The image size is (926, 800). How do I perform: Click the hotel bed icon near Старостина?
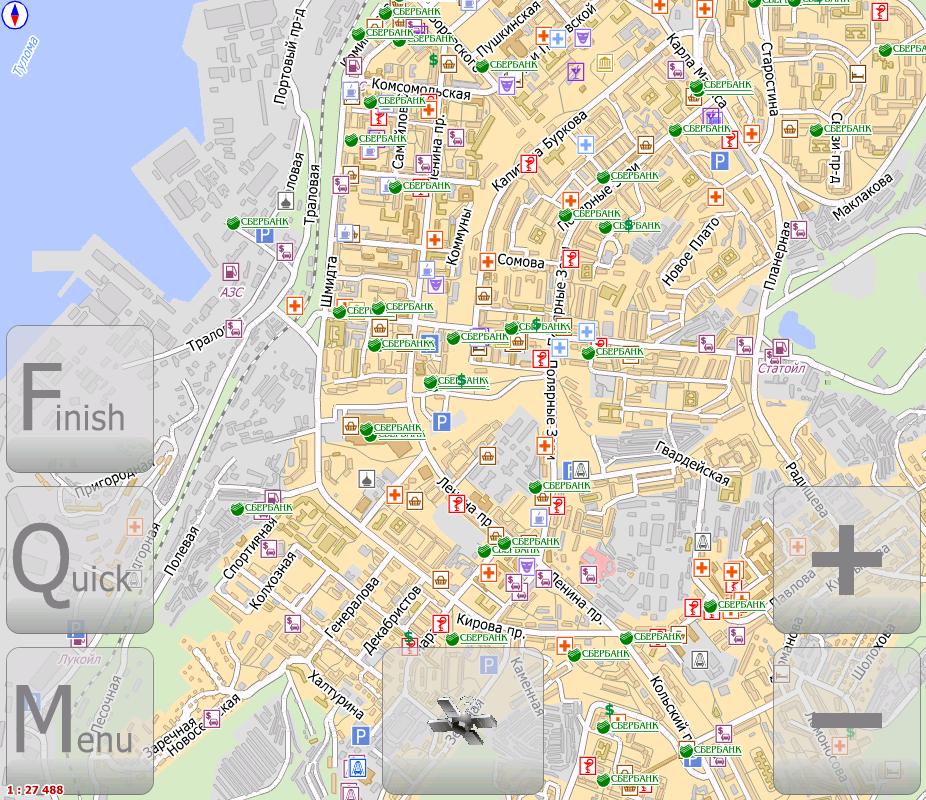click(857, 73)
